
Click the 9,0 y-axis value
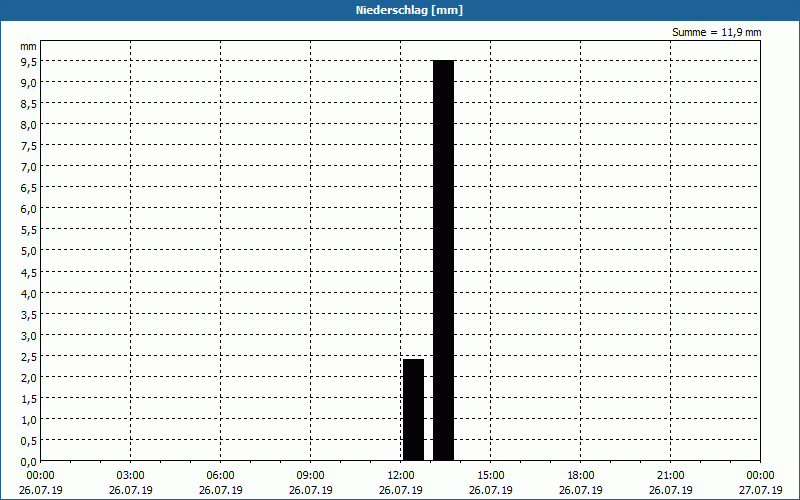[28, 83]
